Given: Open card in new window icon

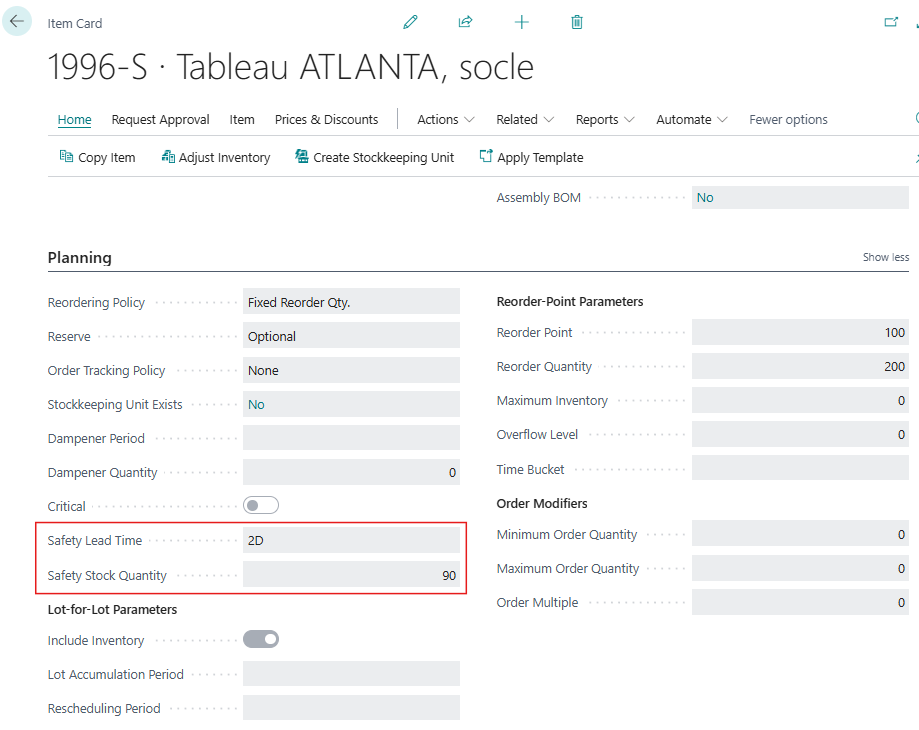Looking at the screenshot, I should tap(891, 22).
